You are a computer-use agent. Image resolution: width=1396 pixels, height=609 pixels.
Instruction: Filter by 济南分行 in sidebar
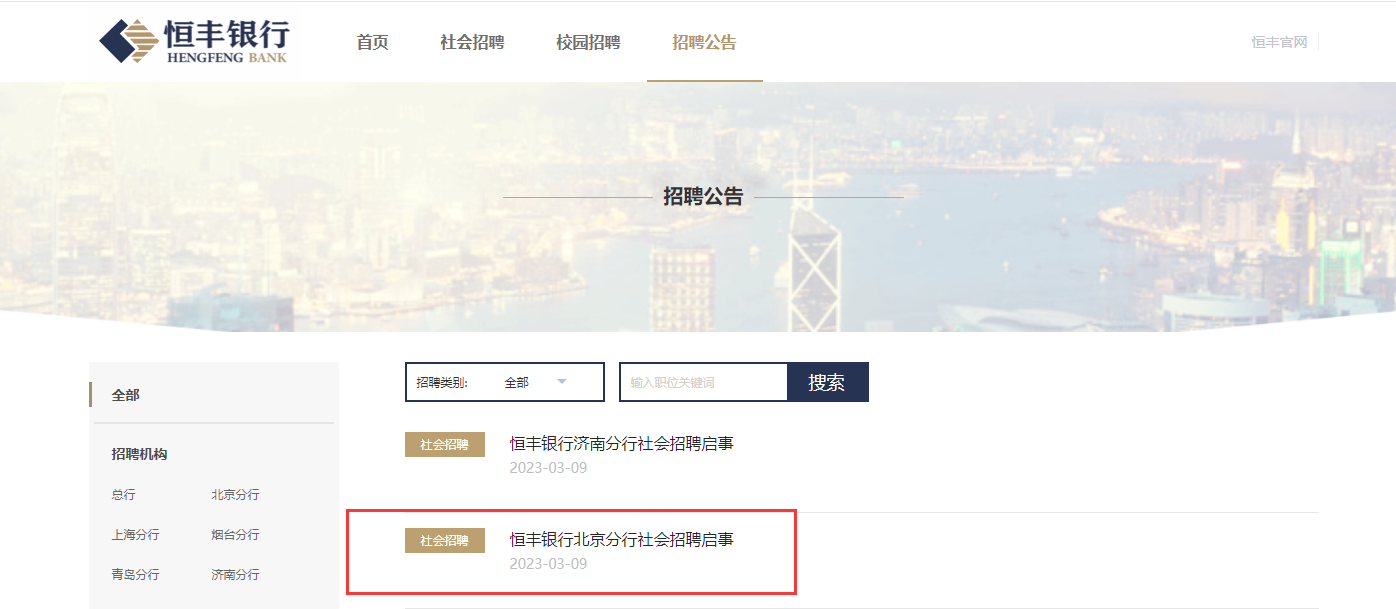tap(235, 575)
